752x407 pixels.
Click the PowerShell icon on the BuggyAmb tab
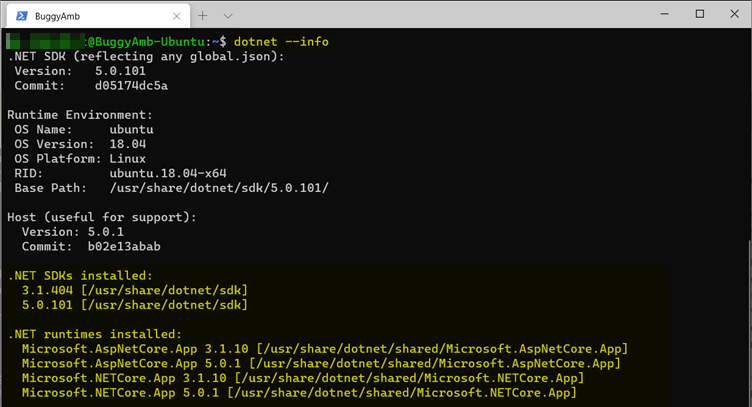(22, 16)
